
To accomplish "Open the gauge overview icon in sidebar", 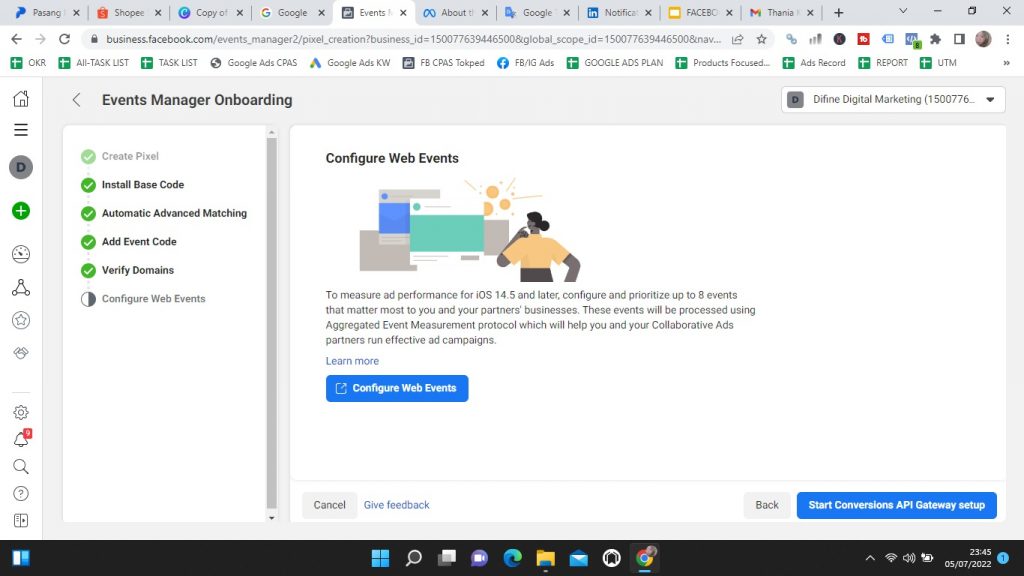I will point(20,253).
